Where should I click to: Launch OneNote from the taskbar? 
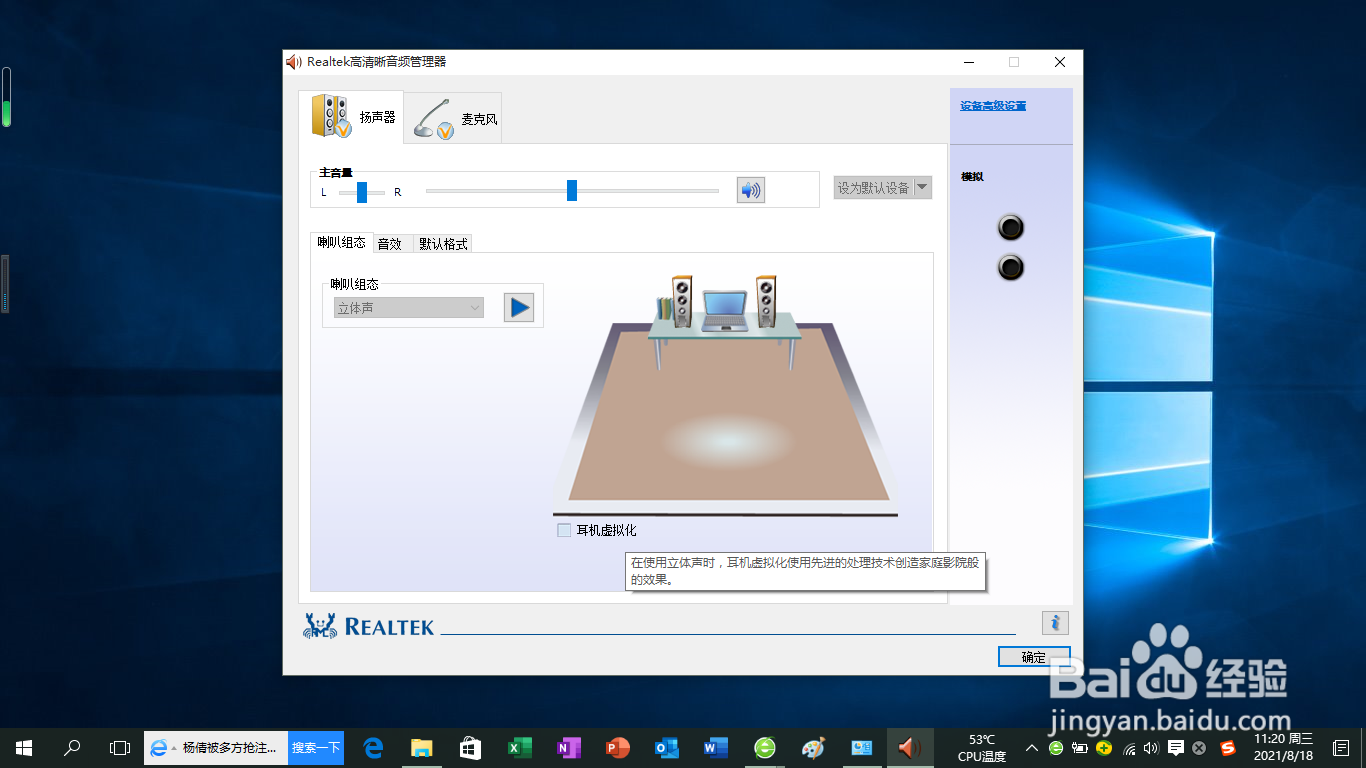569,747
